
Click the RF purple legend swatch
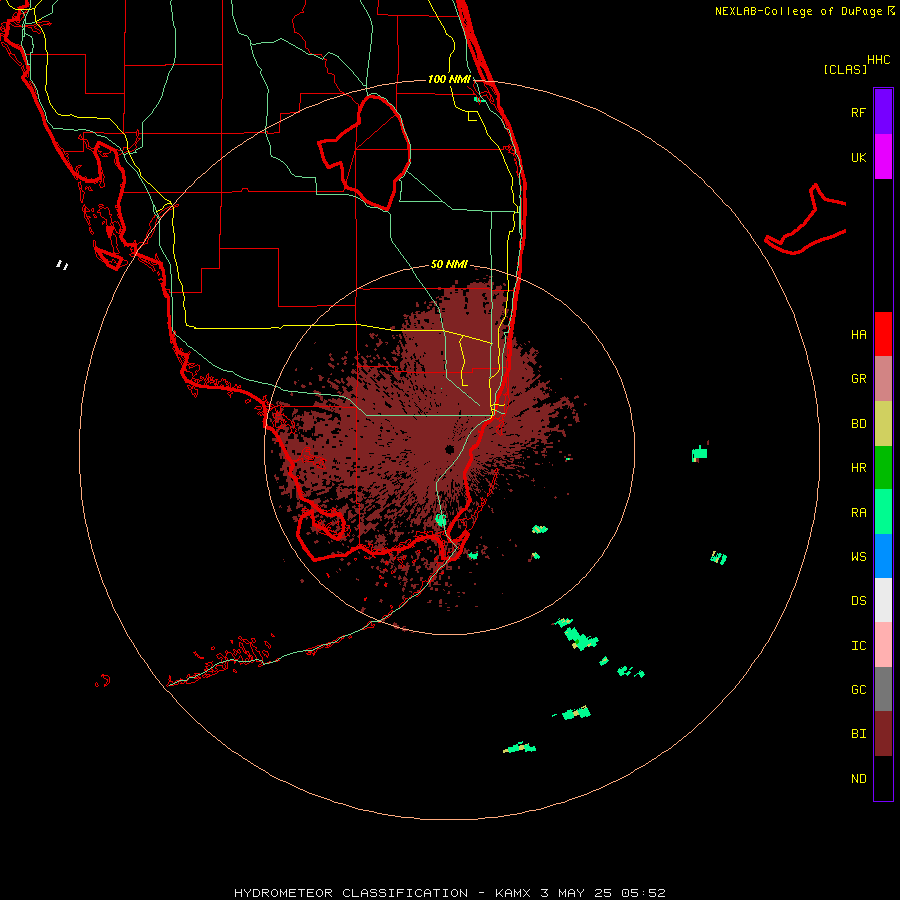pos(883,112)
